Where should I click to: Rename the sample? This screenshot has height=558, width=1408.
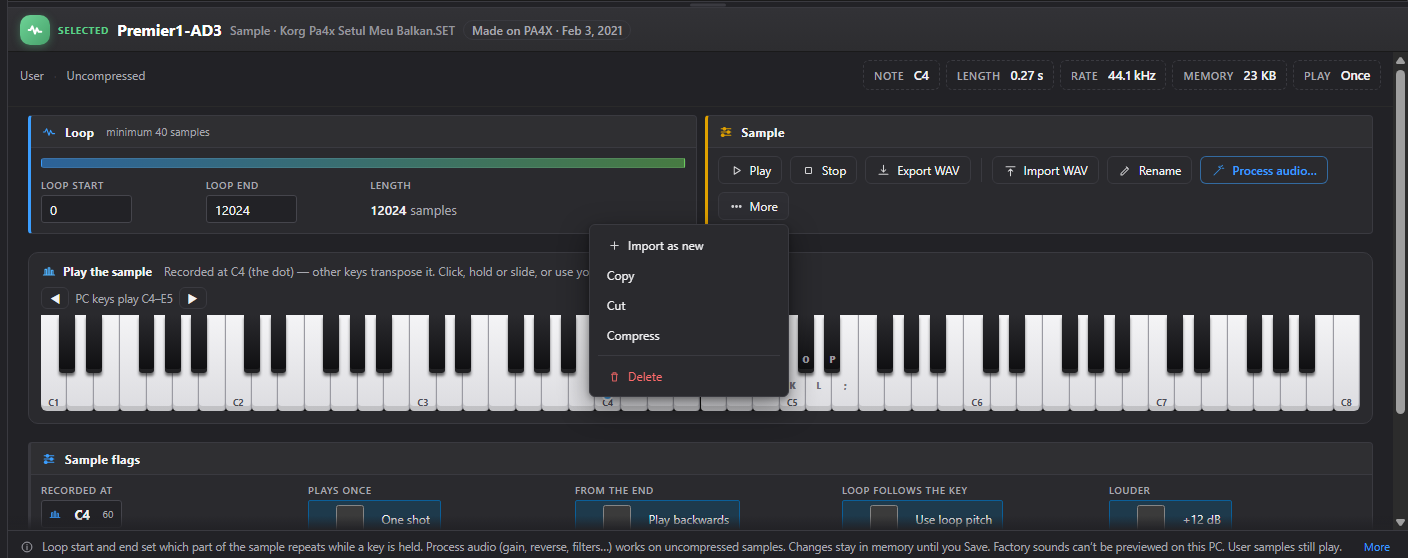(x=1149, y=171)
